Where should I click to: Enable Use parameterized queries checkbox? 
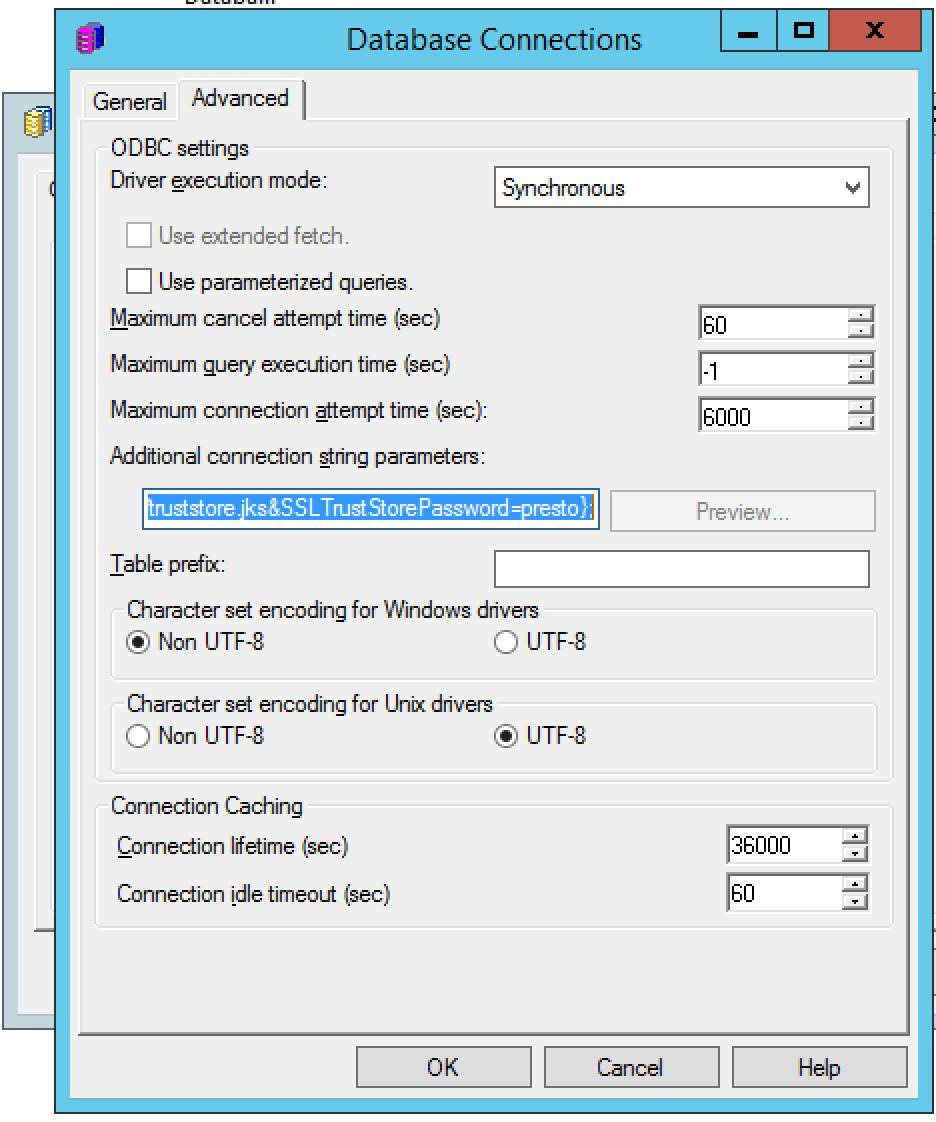point(139,281)
